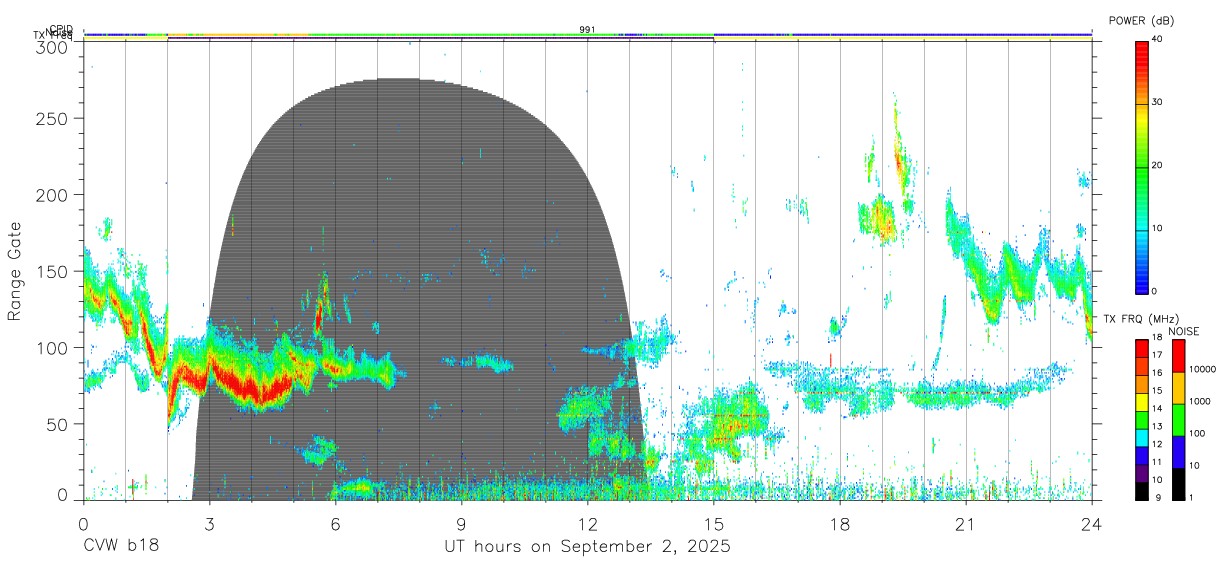Click the '40' value on the POWER scale
Image resolution: width=1228 pixels, height=567 pixels.
pyautogui.click(x=1159, y=40)
